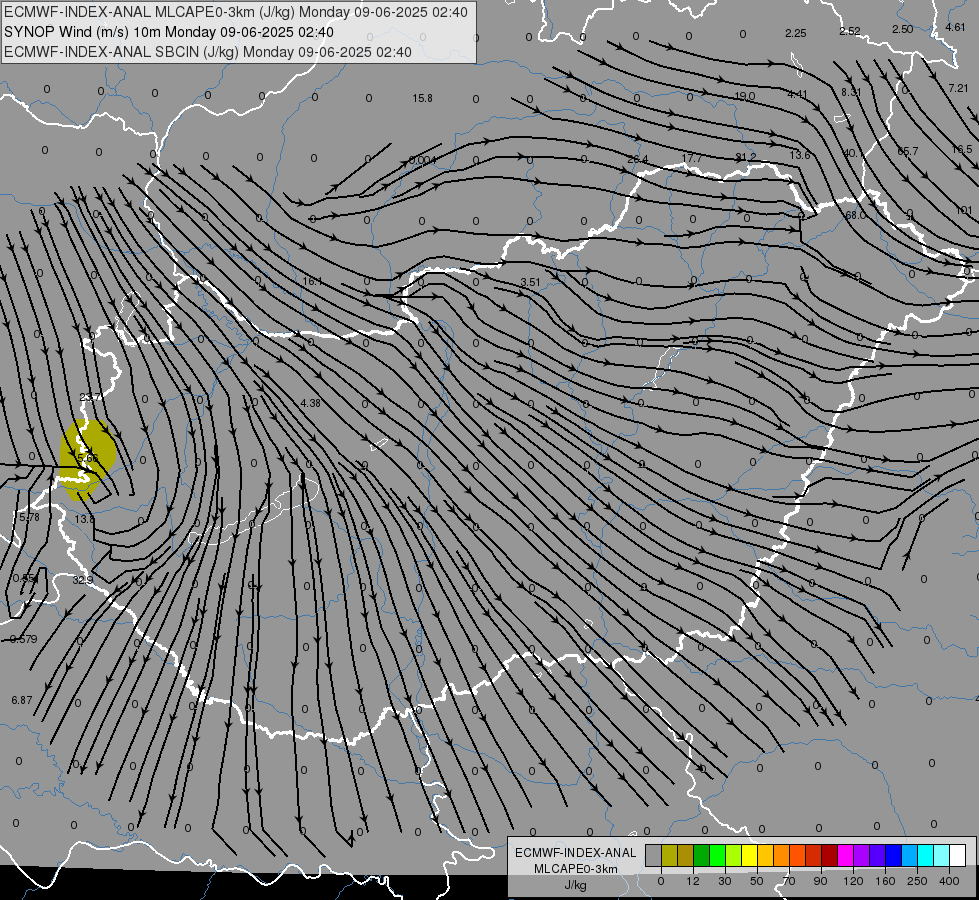Click the map value '23.7'
Viewport: 979px width, 900px height.
coord(90,397)
